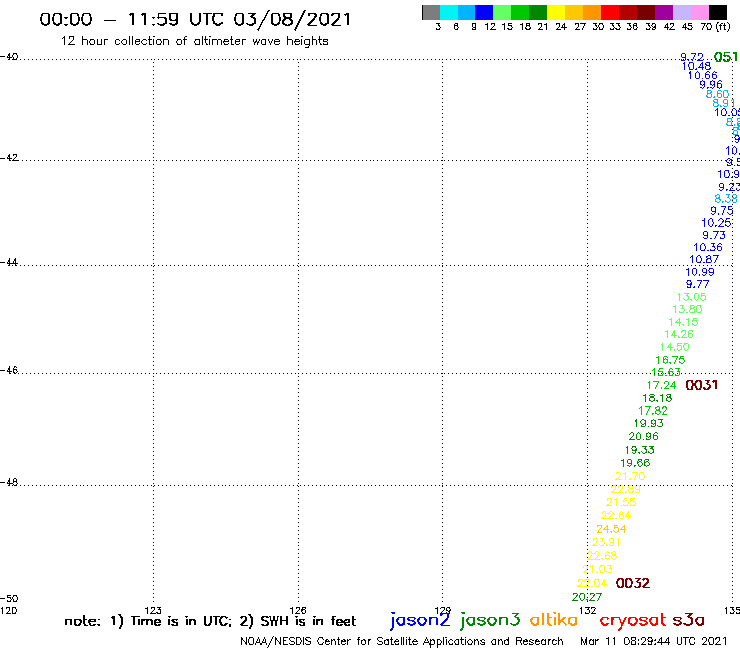Pick the pink swatch in the color scale
740x650 pixels.
tap(699, 12)
